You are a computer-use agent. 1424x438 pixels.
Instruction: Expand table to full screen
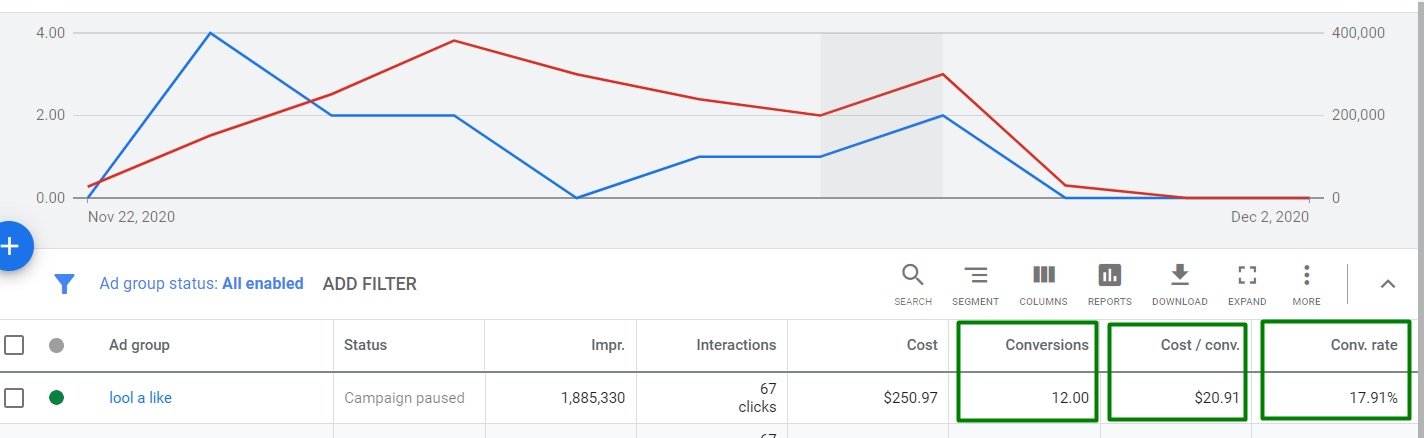tap(1246, 284)
